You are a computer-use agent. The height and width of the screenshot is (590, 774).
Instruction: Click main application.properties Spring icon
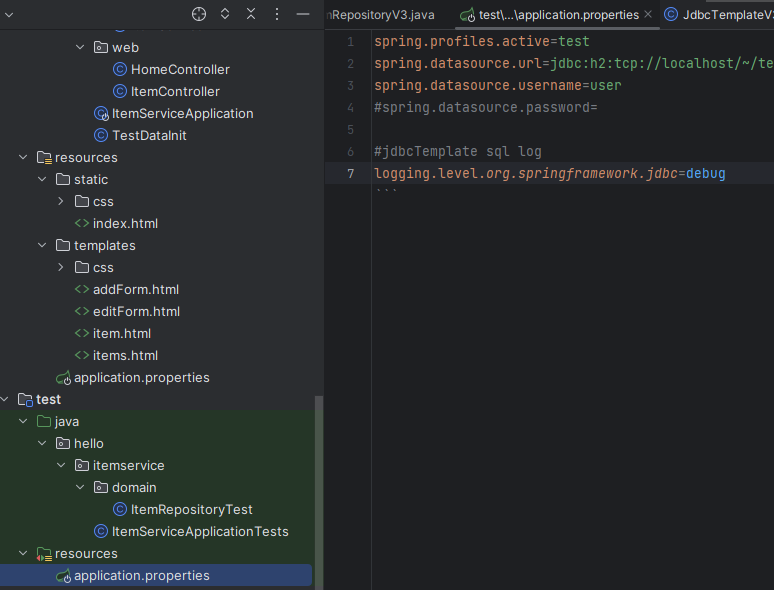63,378
